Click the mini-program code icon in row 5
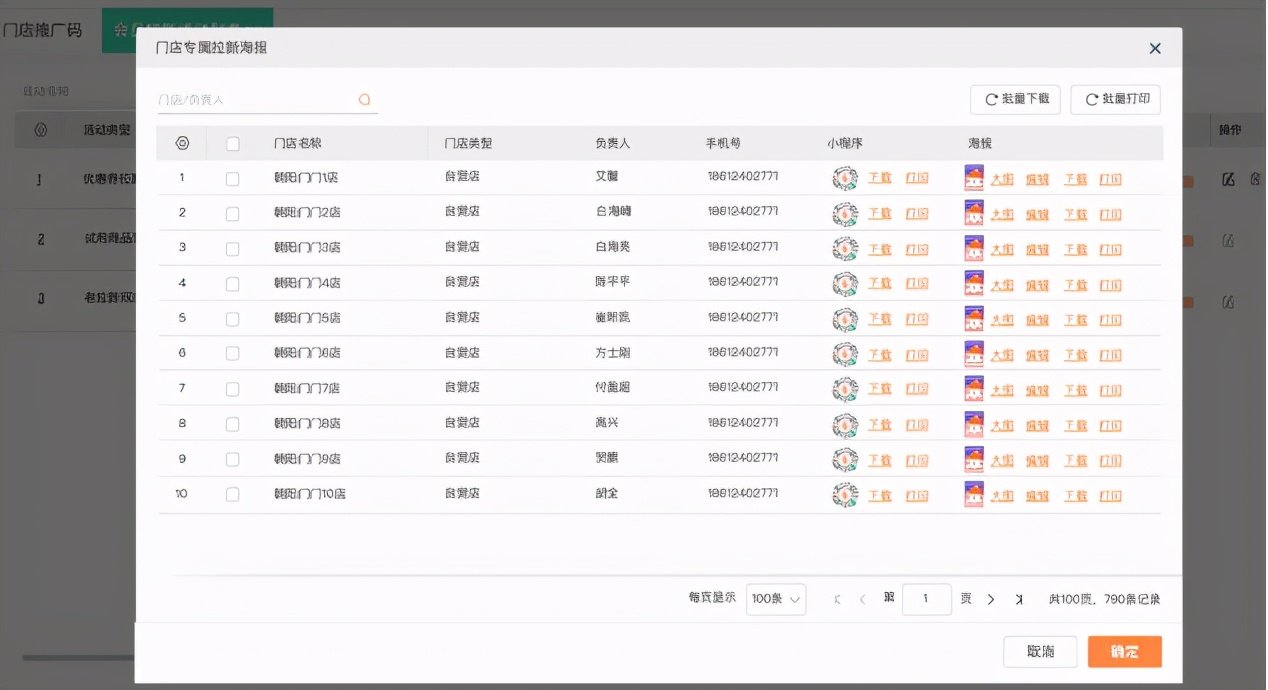1268x690 pixels. (845, 319)
